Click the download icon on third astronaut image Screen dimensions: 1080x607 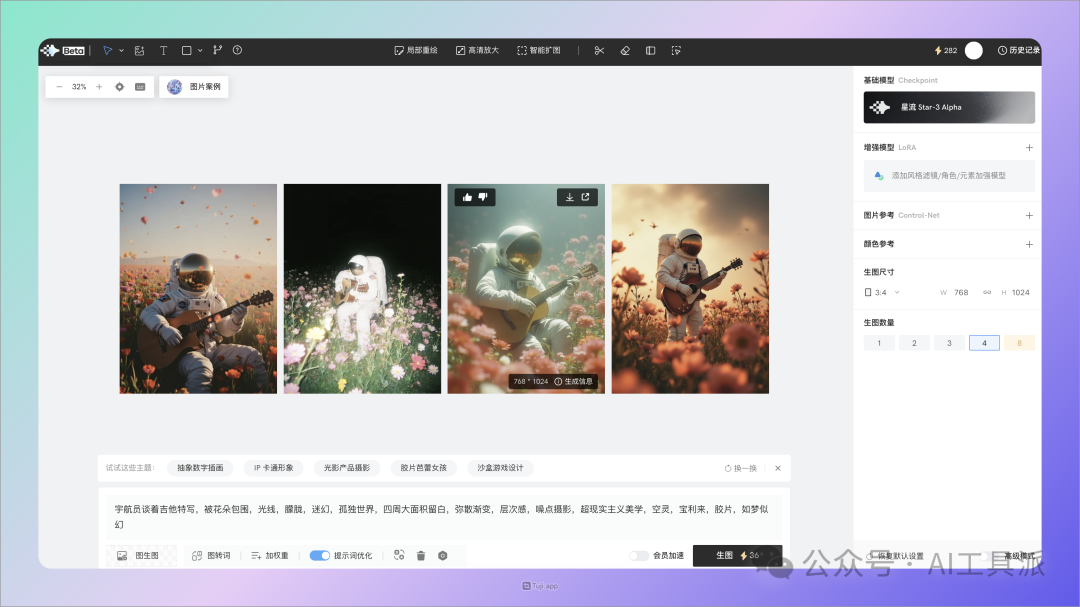[569, 197]
